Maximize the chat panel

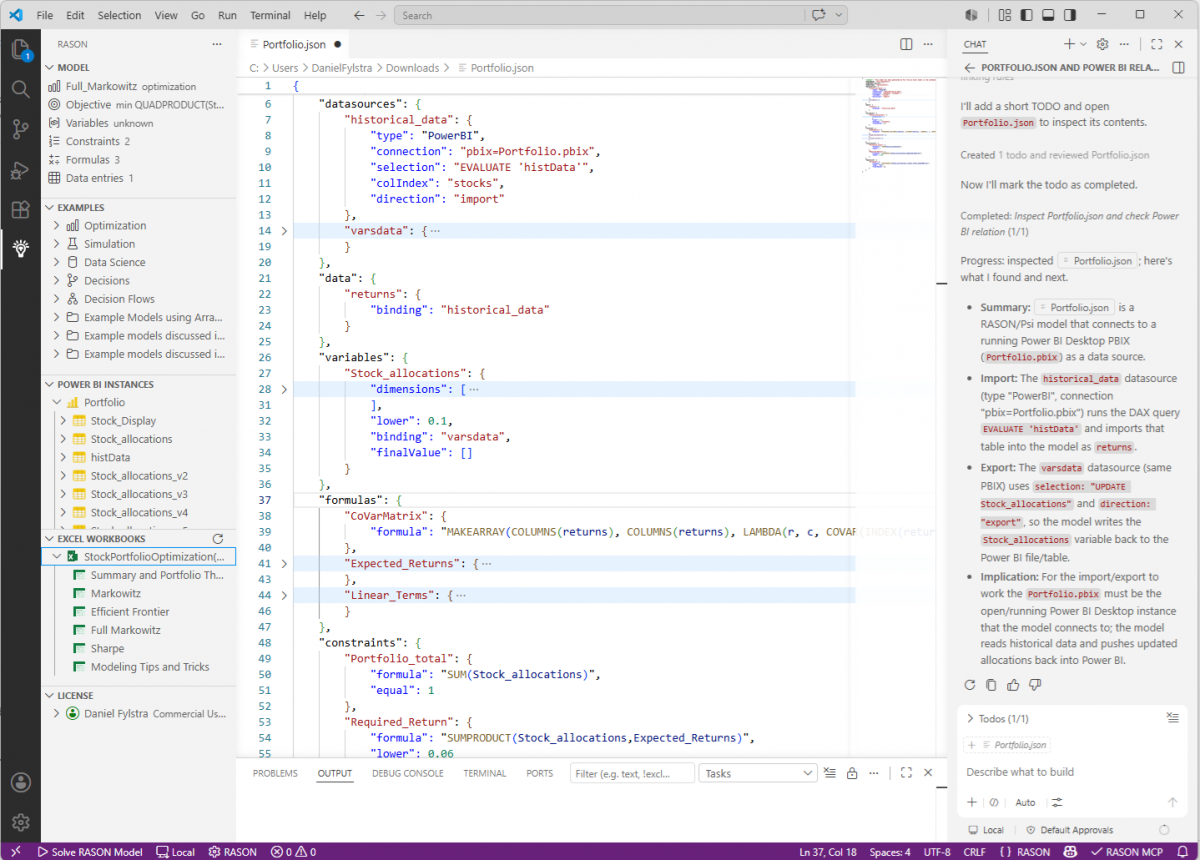1157,44
